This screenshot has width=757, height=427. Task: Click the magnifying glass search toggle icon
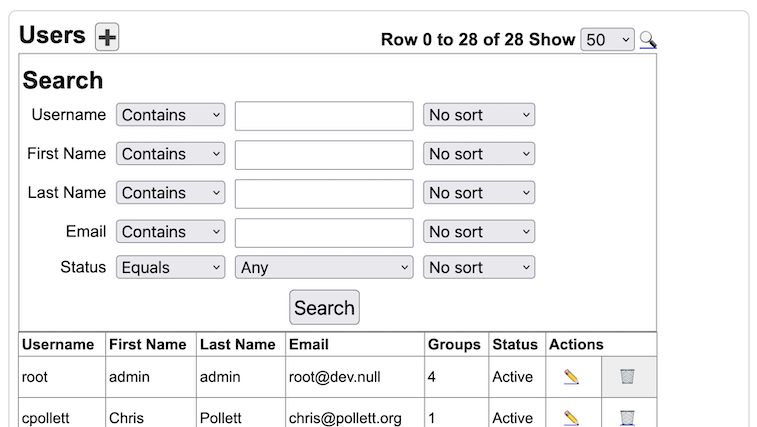pyautogui.click(x=648, y=40)
